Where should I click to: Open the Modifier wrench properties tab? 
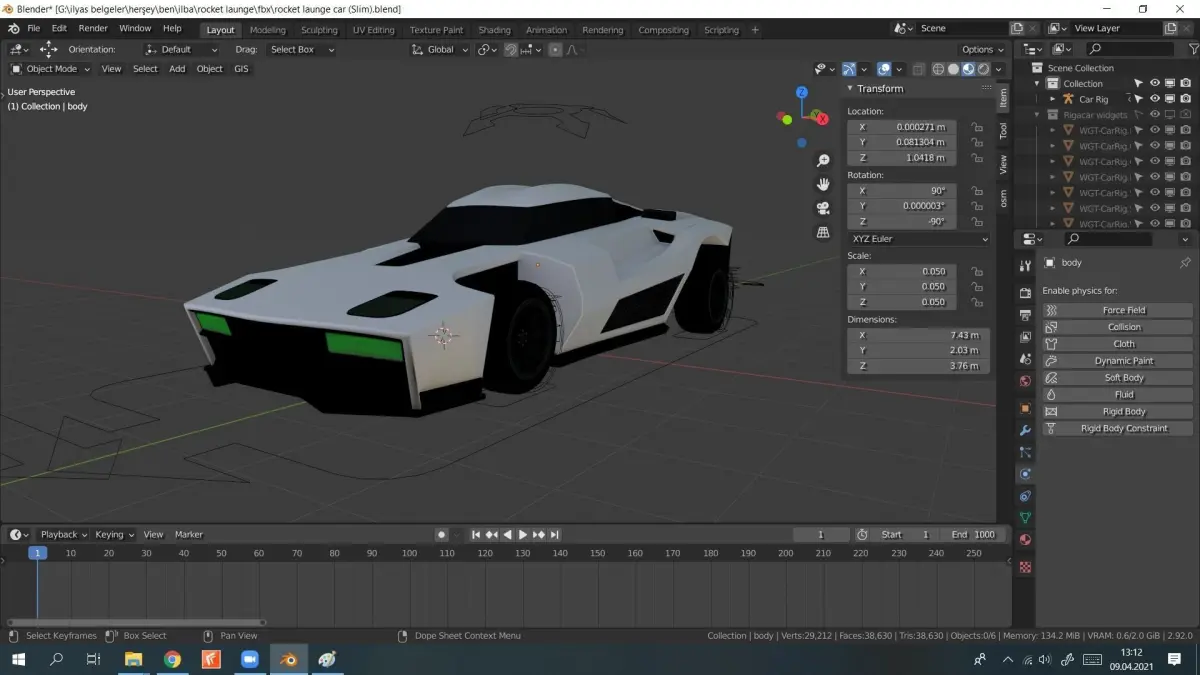tap(1025, 430)
